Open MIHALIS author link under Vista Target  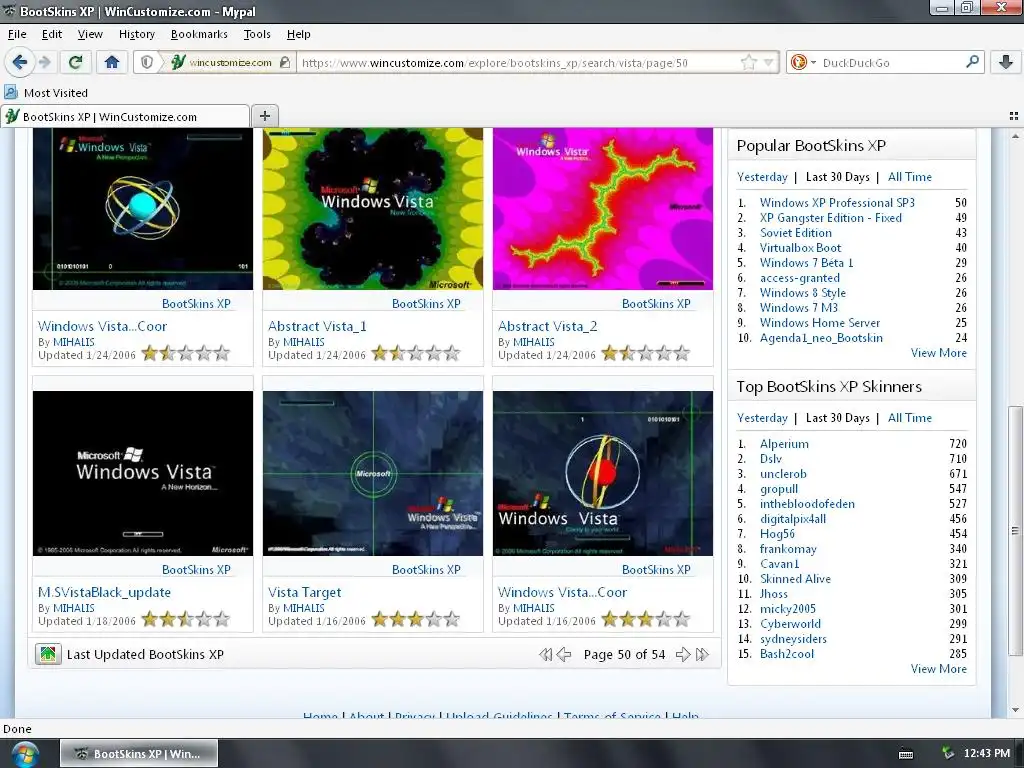pos(304,608)
